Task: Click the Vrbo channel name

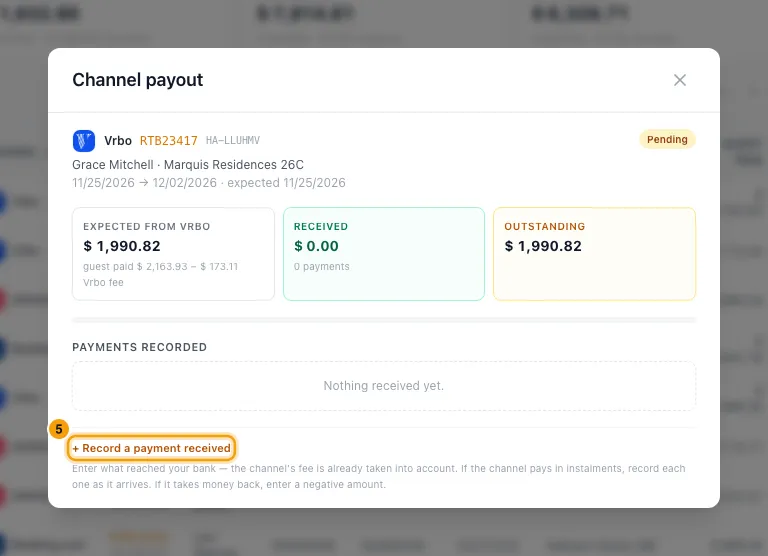Action: 118,141
